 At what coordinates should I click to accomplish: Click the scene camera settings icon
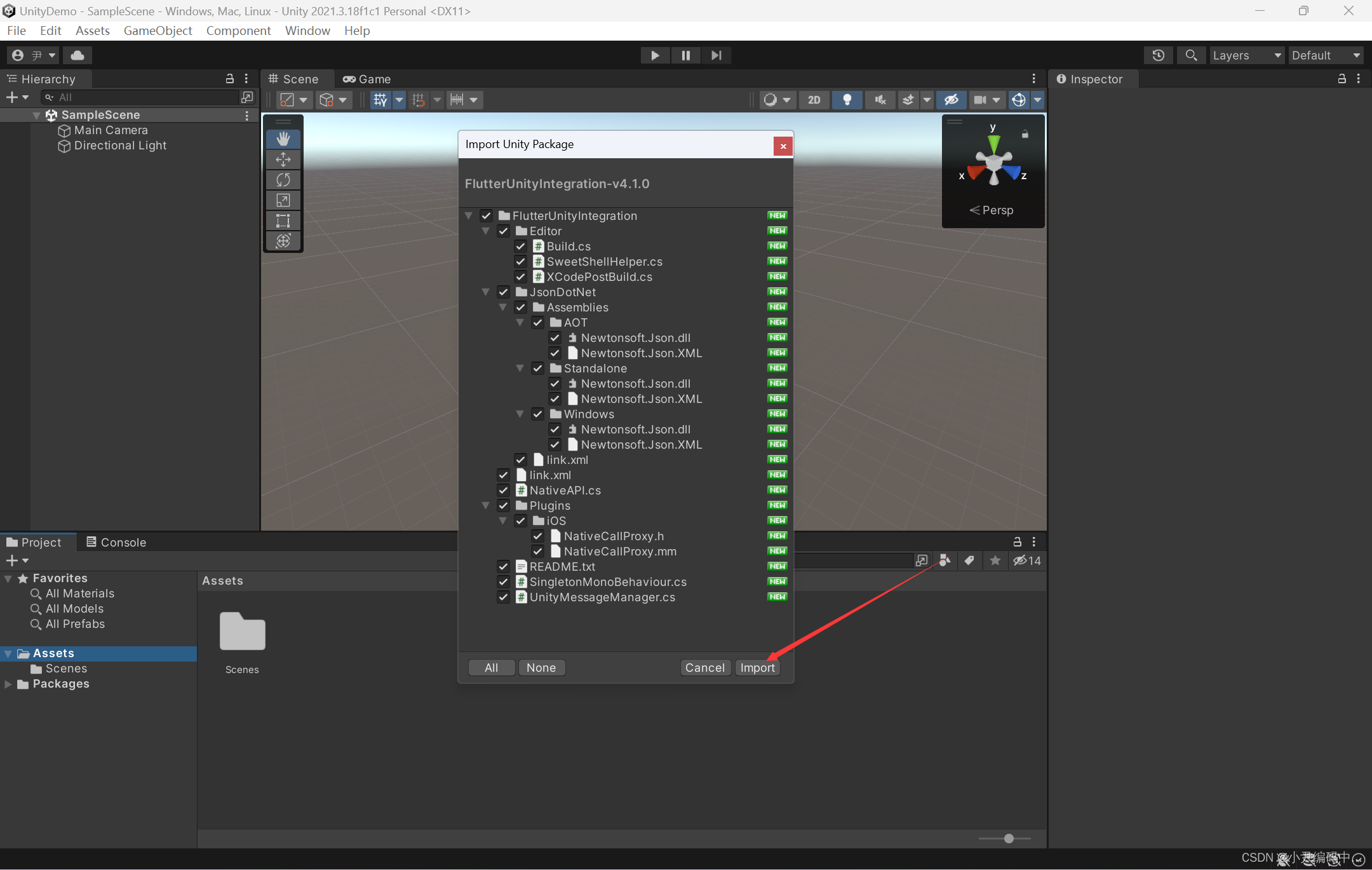point(981,100)
